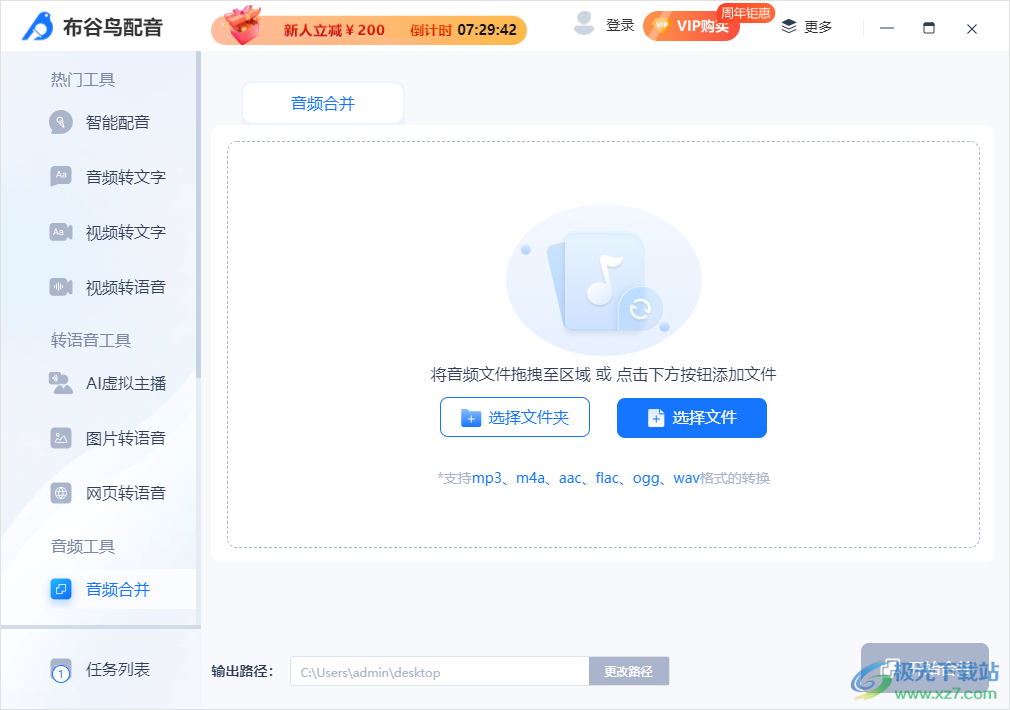Switch to the 音频合并 tab
Image resolution: width=1010 pixels, height=710 pixels.
coord(322,103)
